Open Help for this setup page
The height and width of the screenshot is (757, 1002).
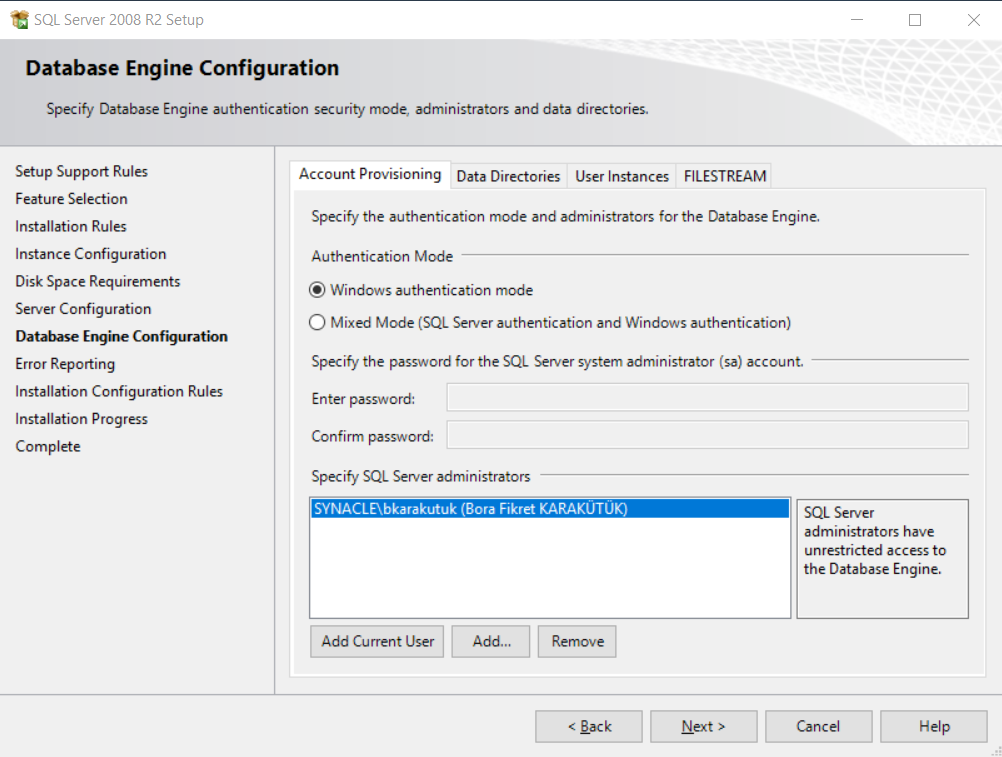coord(934,726)
